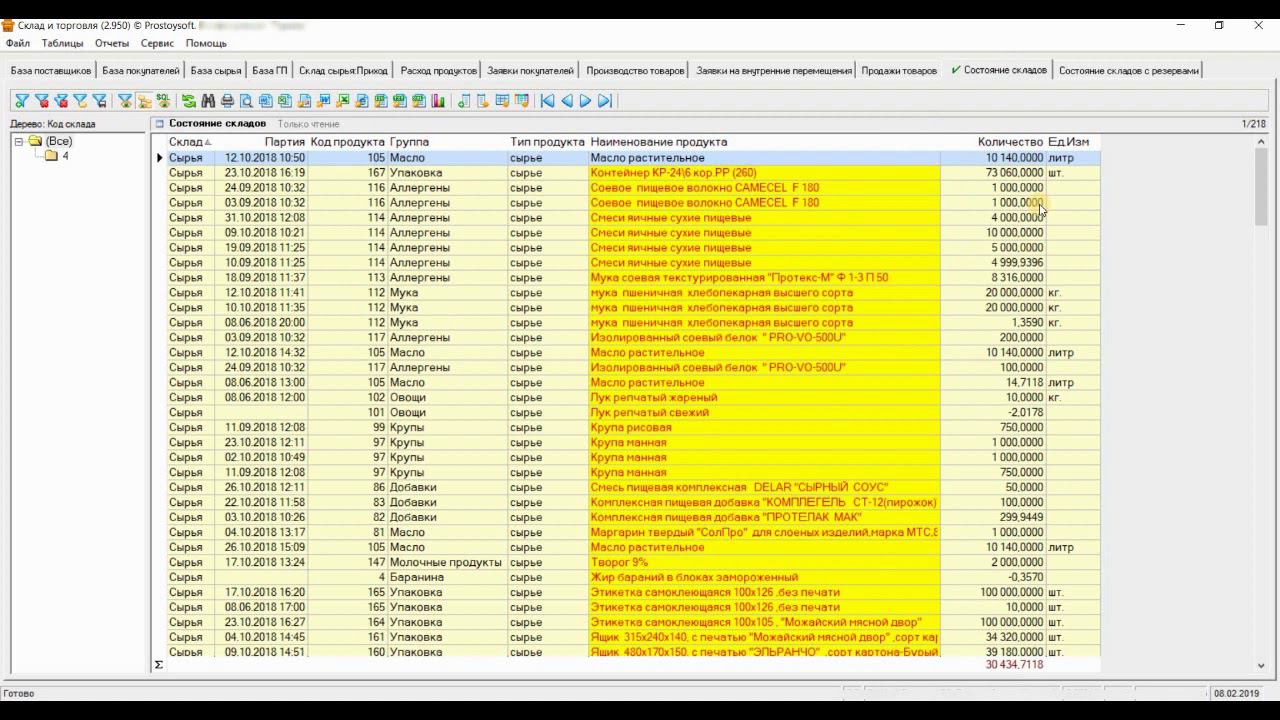
Task: Open the Сервис menu
Action: coord(157,43)
